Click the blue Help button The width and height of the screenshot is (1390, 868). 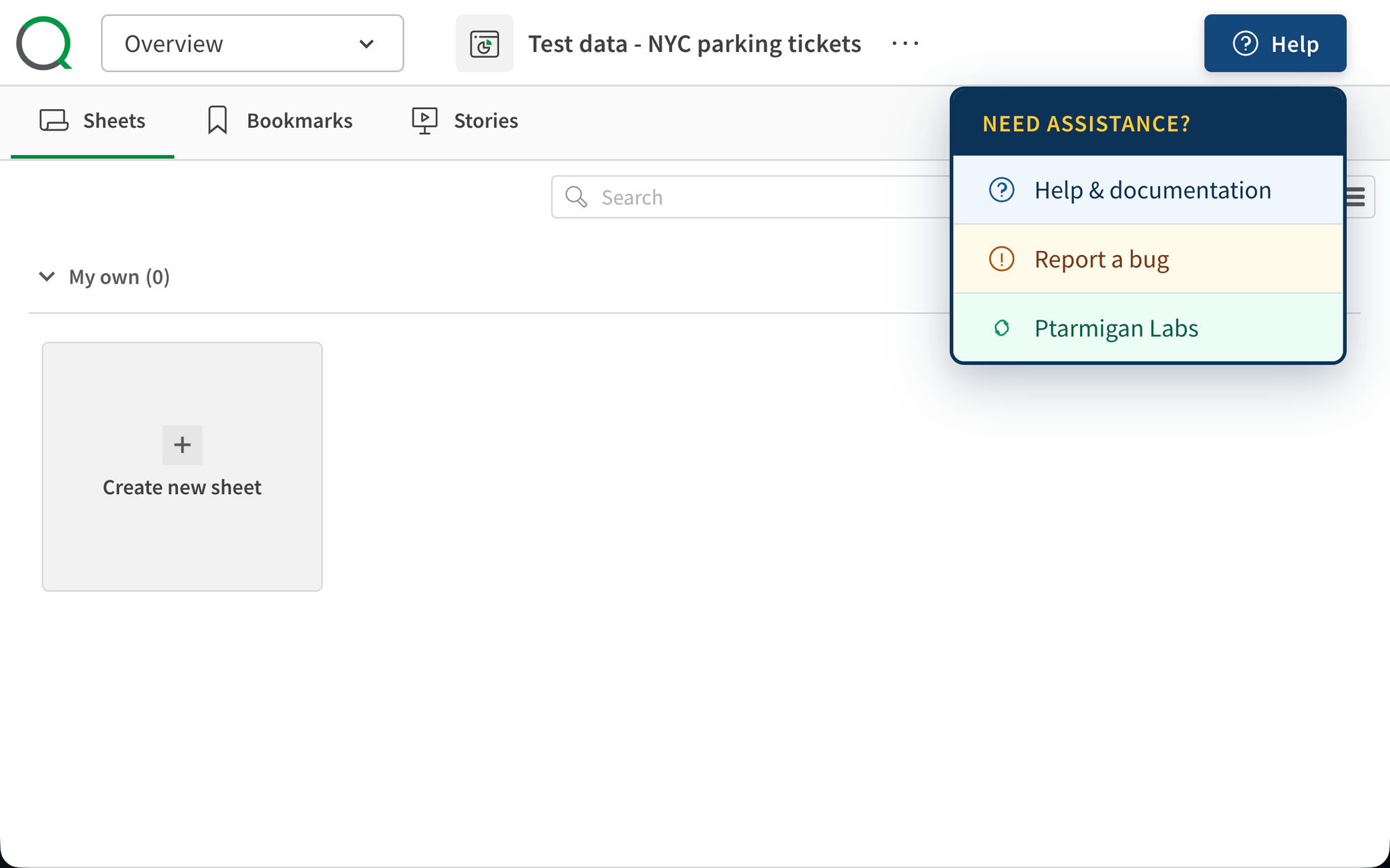pyautogui.click(x=1275, y=44)
